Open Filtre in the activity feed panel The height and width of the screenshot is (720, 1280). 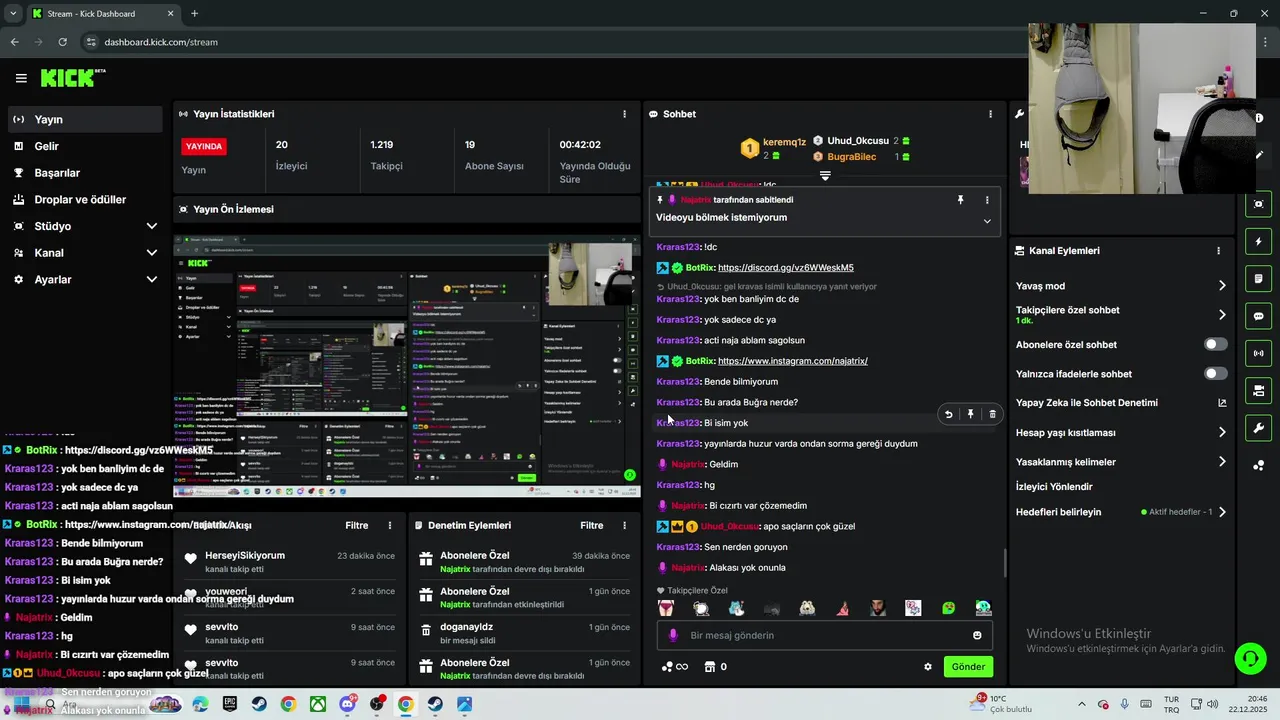coord(357,525)
